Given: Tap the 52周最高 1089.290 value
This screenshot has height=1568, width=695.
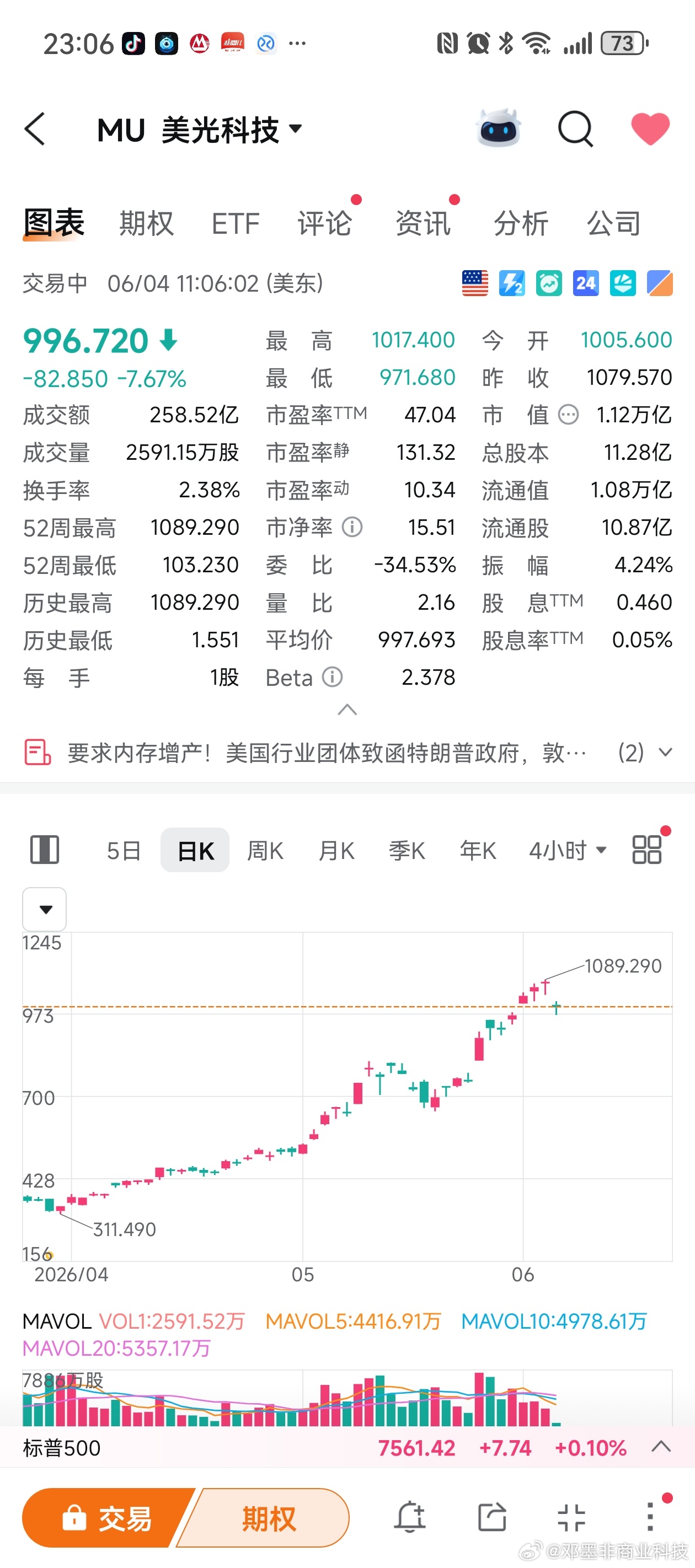Looking at the screenshot, I should [195, 527].
